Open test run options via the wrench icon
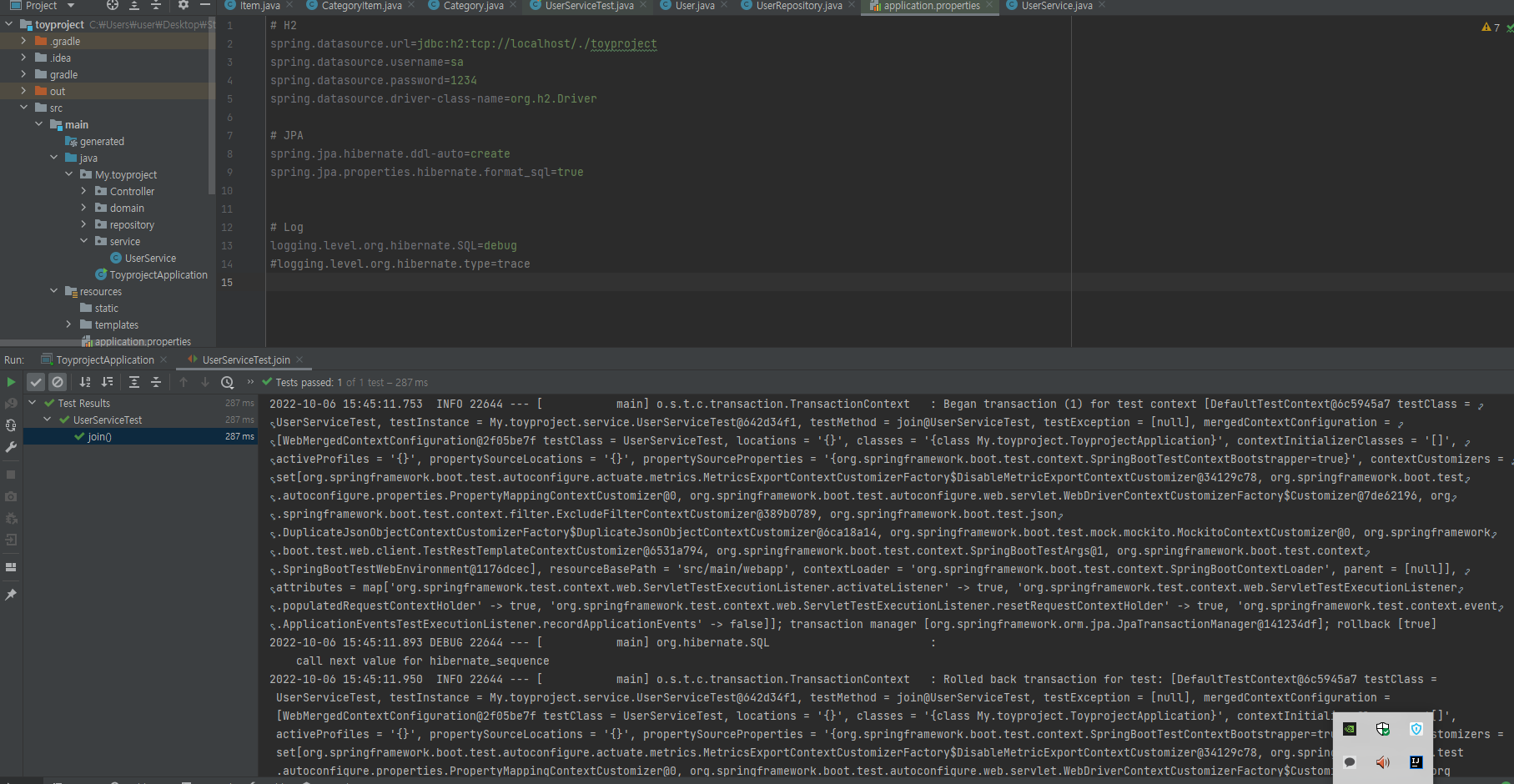This screenshot has width=1514, height=784. click(x=12, y=447)
